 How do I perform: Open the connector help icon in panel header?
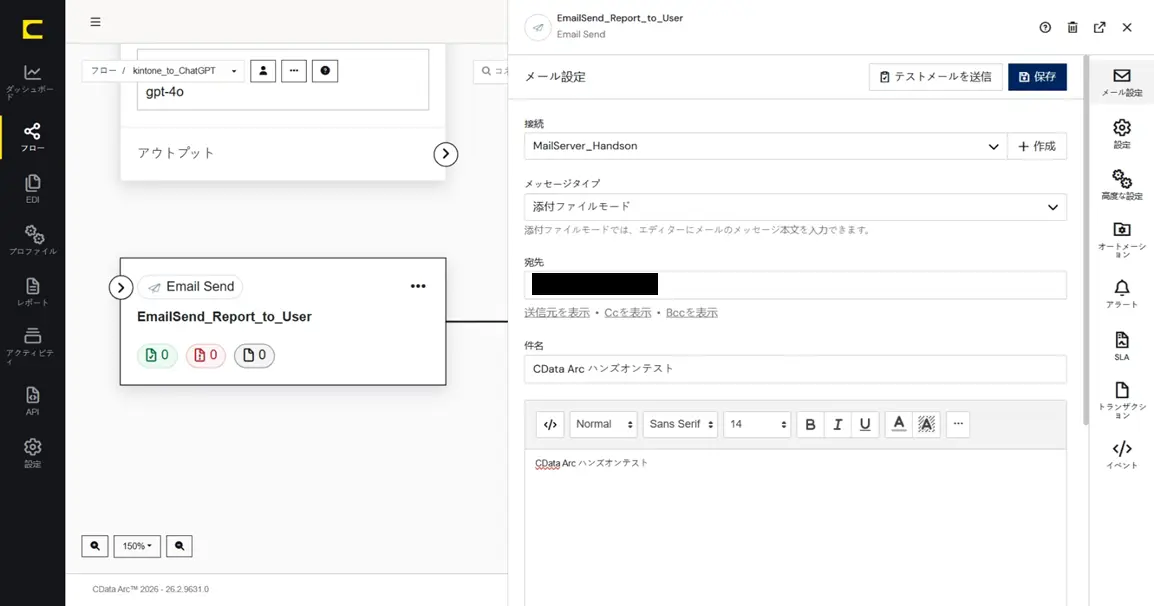click(1045, 27)
